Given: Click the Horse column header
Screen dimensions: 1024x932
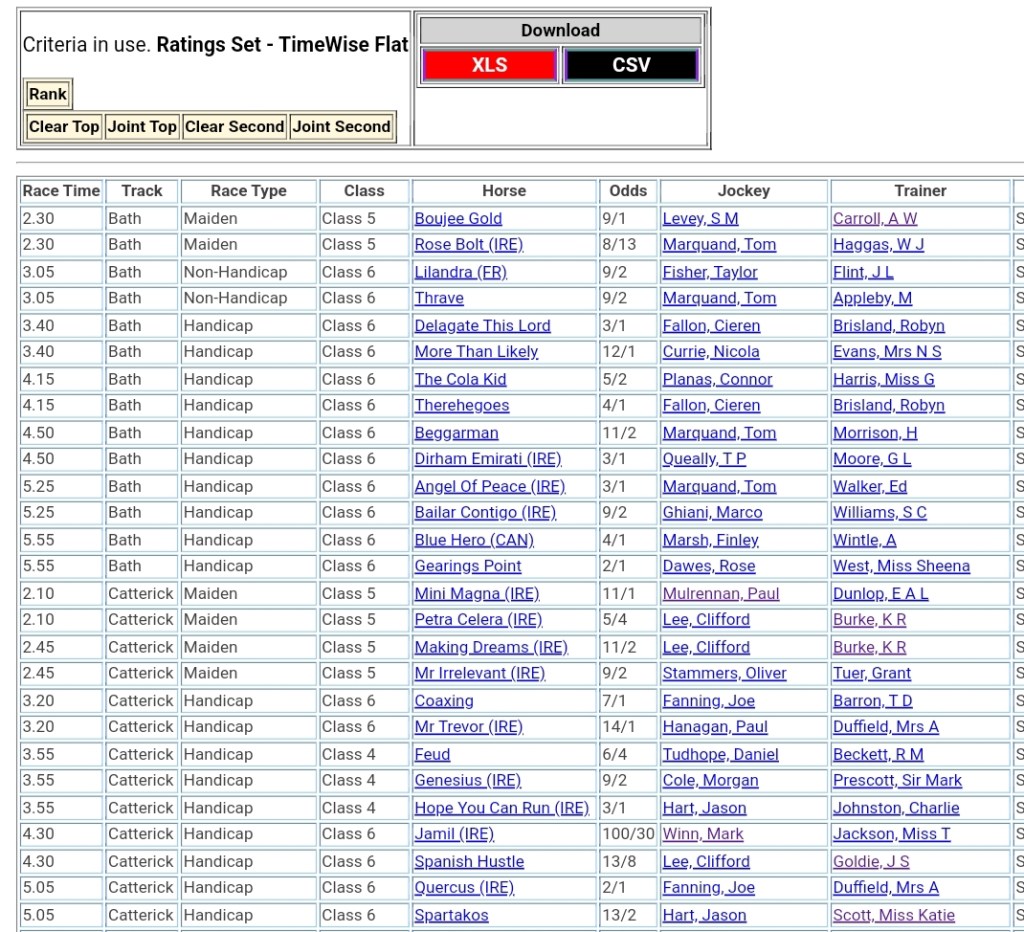Looking at the screenshot, I should click(x=503, y=191).
